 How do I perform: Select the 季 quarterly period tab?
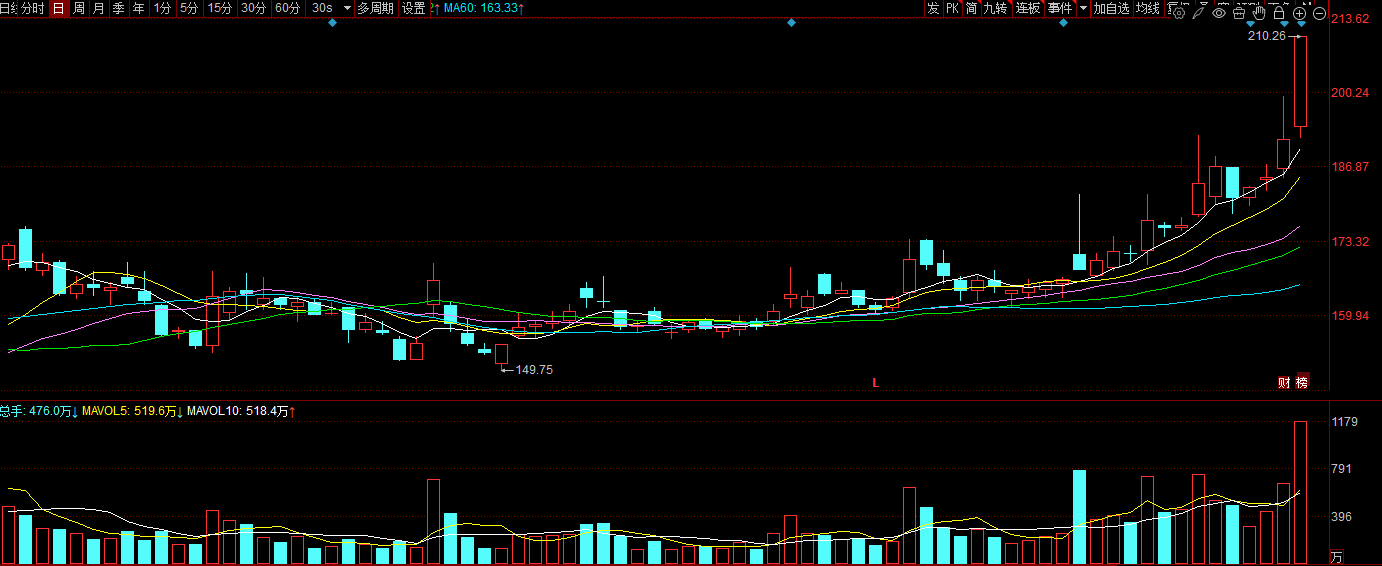click(x=118, y=8)
